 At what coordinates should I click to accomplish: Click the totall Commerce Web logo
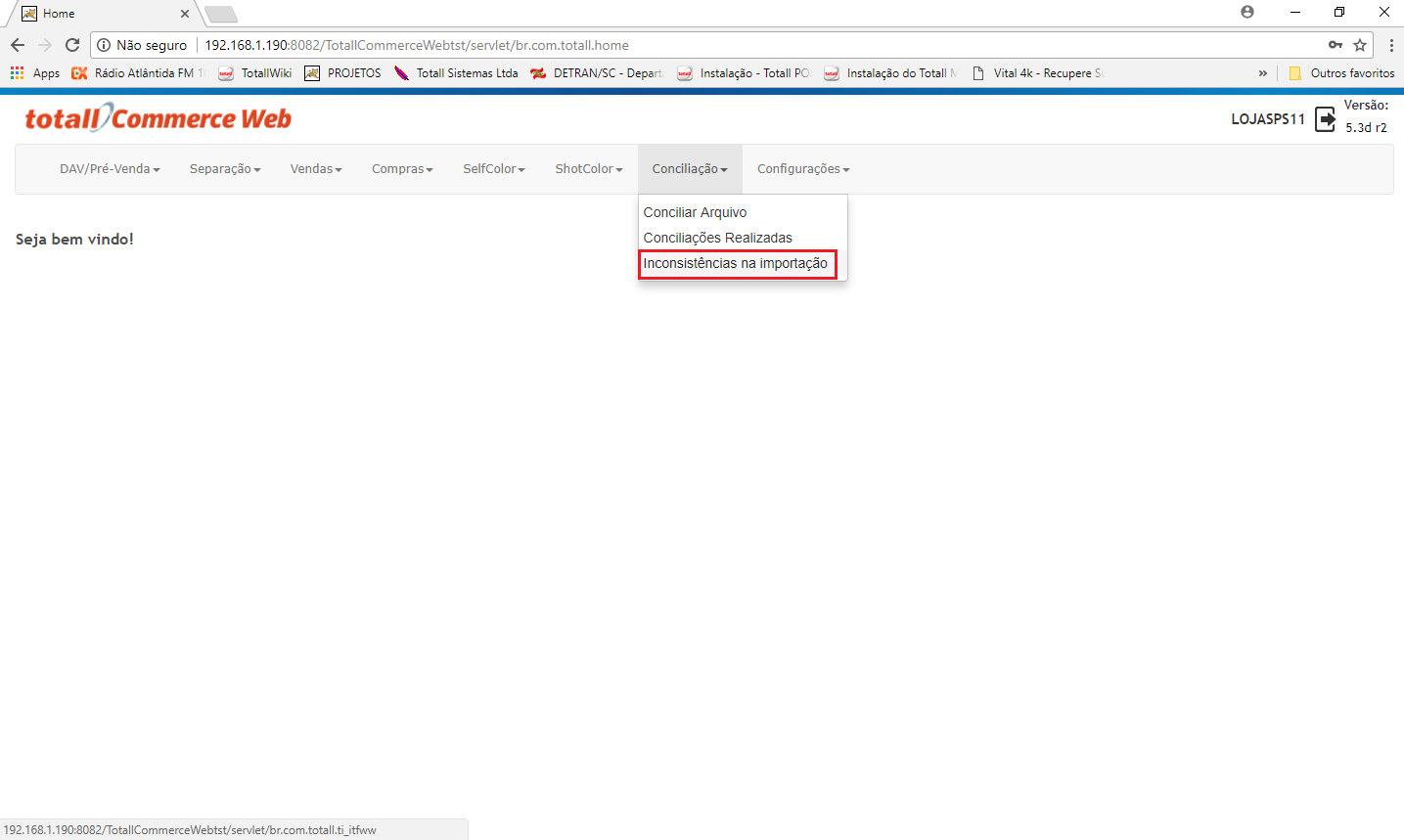pyautogui.click(x=158, y=118)
